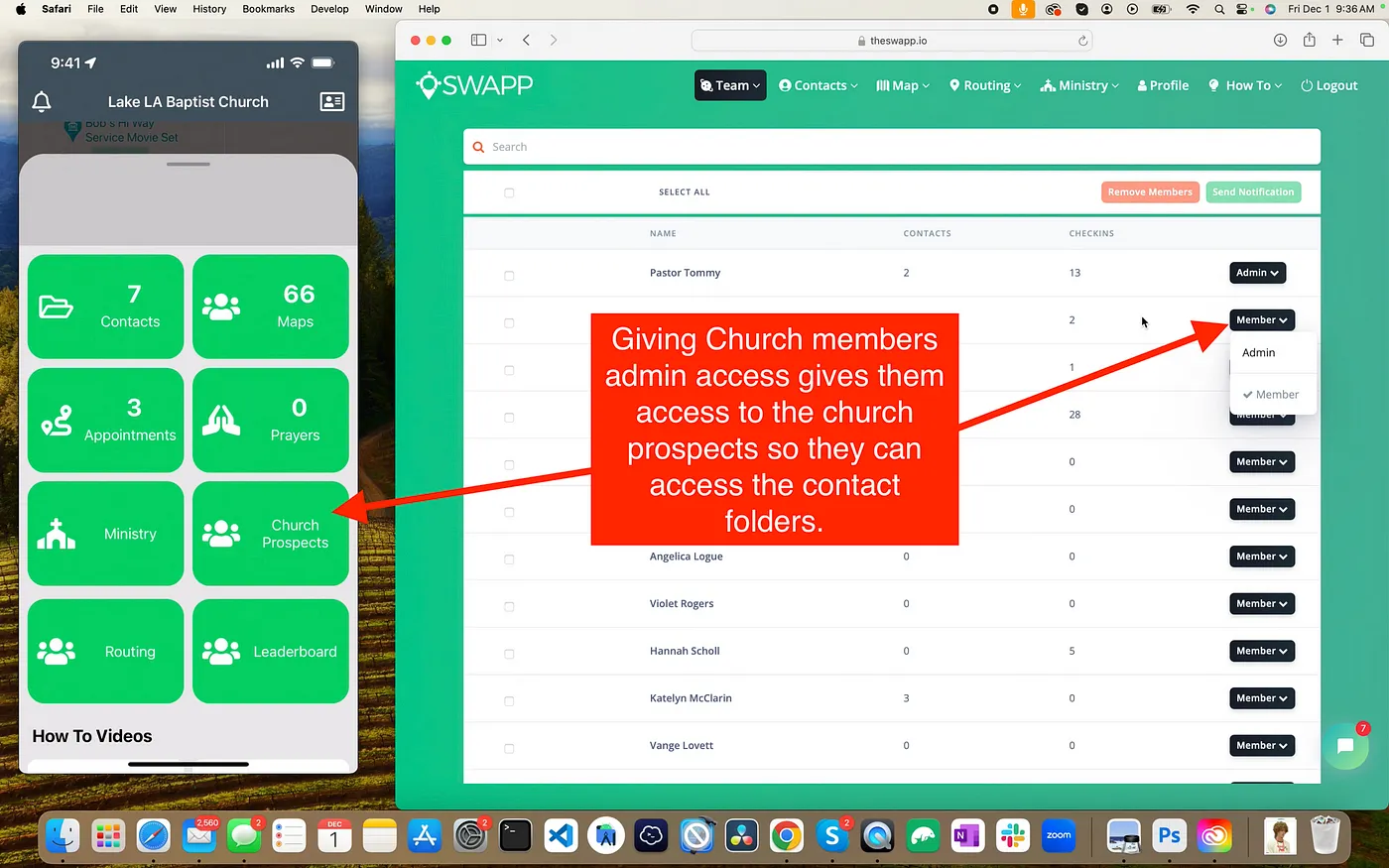Tap the Leaderboard tile on the phone
The width and height of the screenshot is (1389, 868).
tap(270, 651)
